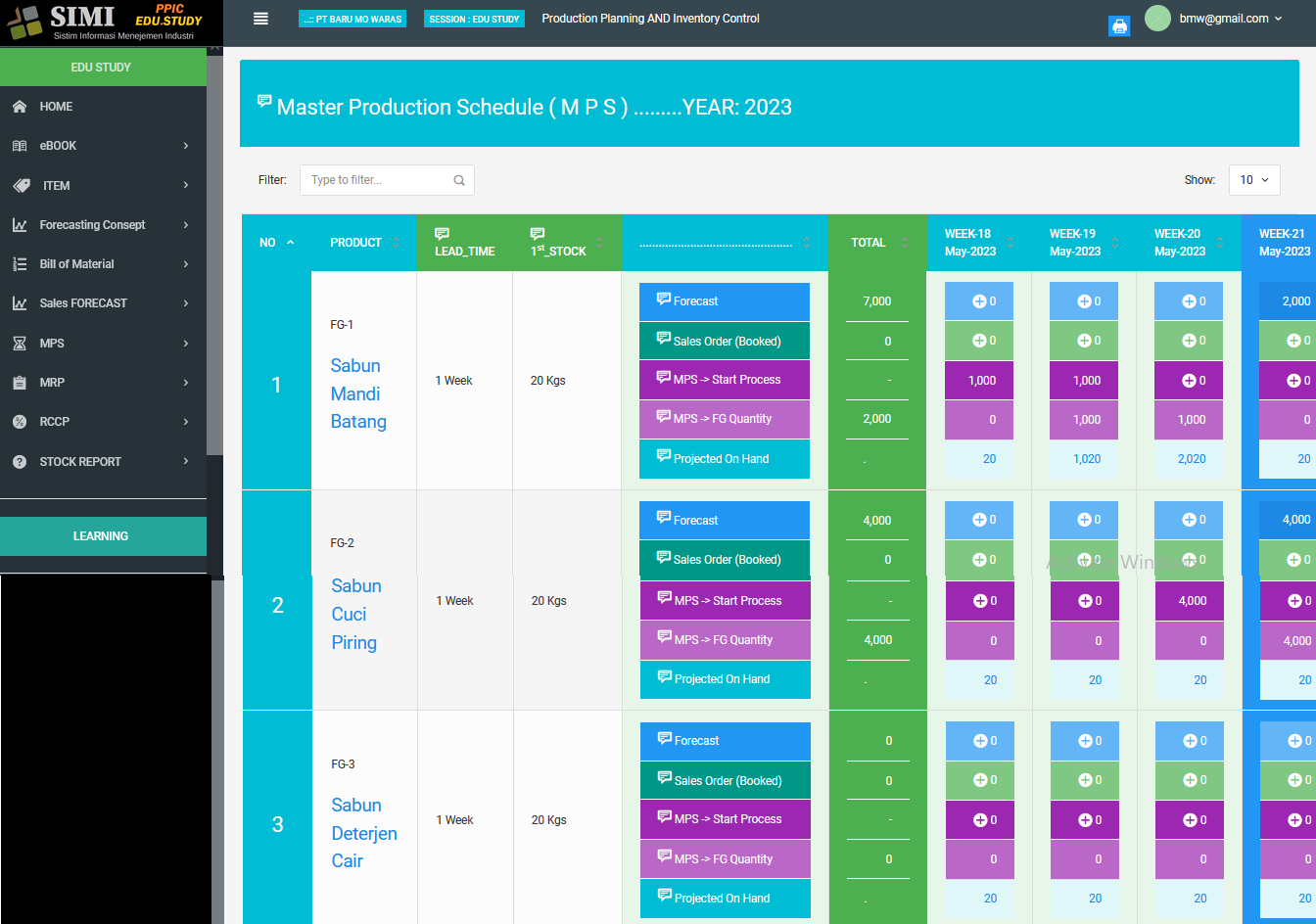
Task: Expand the Bill of Material menu
Action: point(103,264)
